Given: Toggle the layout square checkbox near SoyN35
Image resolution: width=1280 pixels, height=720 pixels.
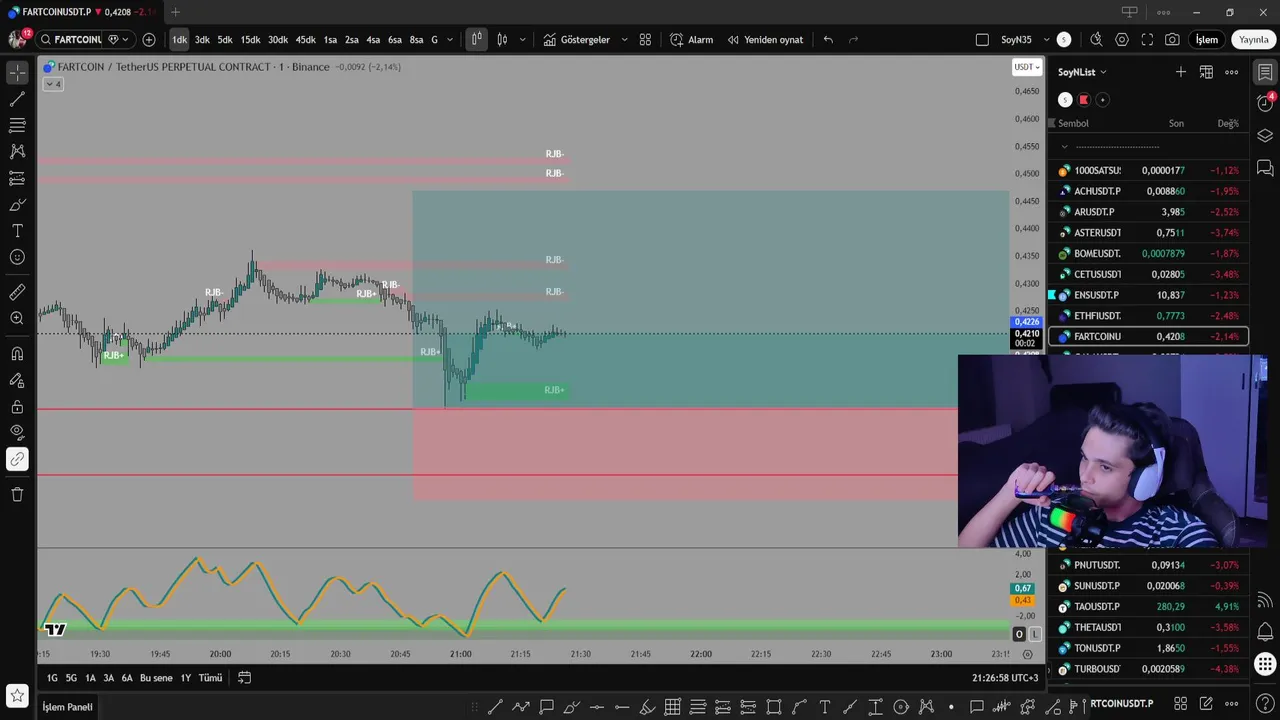Looking at the screenshot, I should pos(982,40).
